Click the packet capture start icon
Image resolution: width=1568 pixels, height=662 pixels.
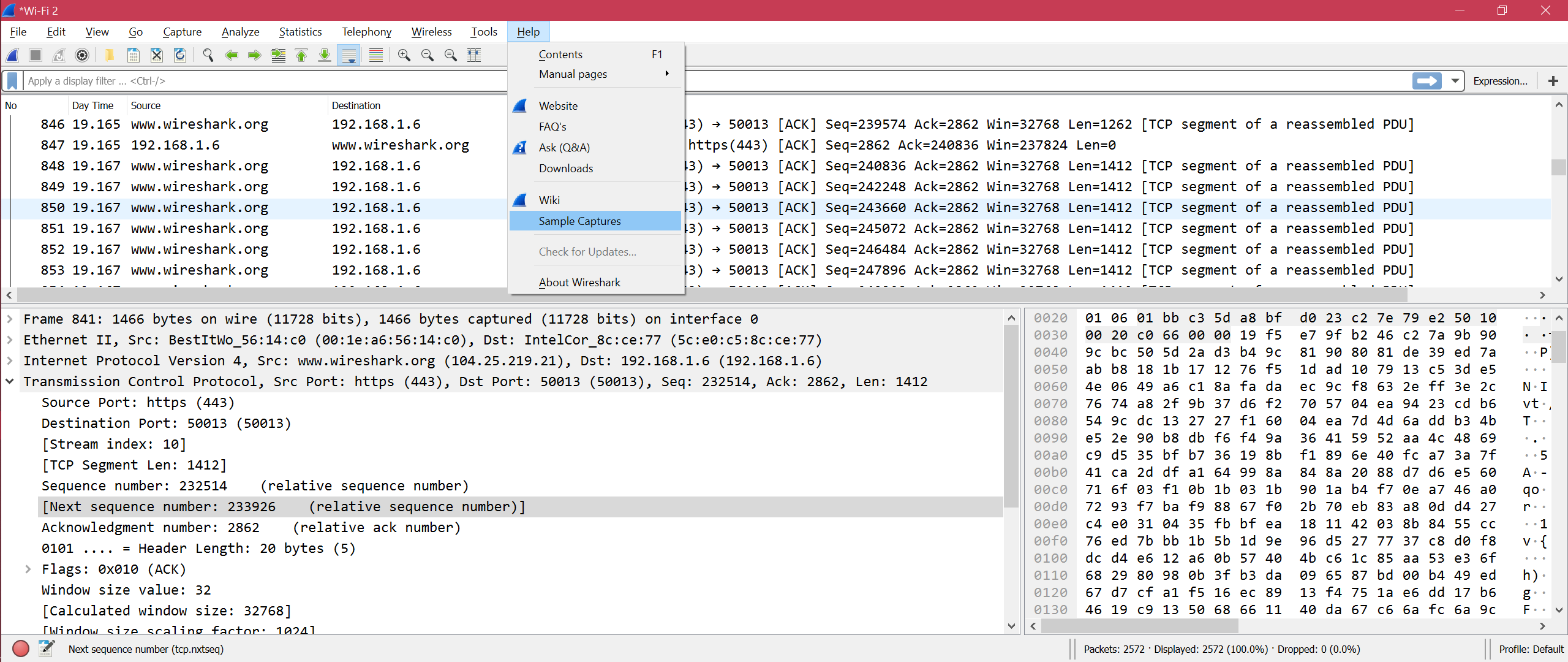(x=15, y=56)
